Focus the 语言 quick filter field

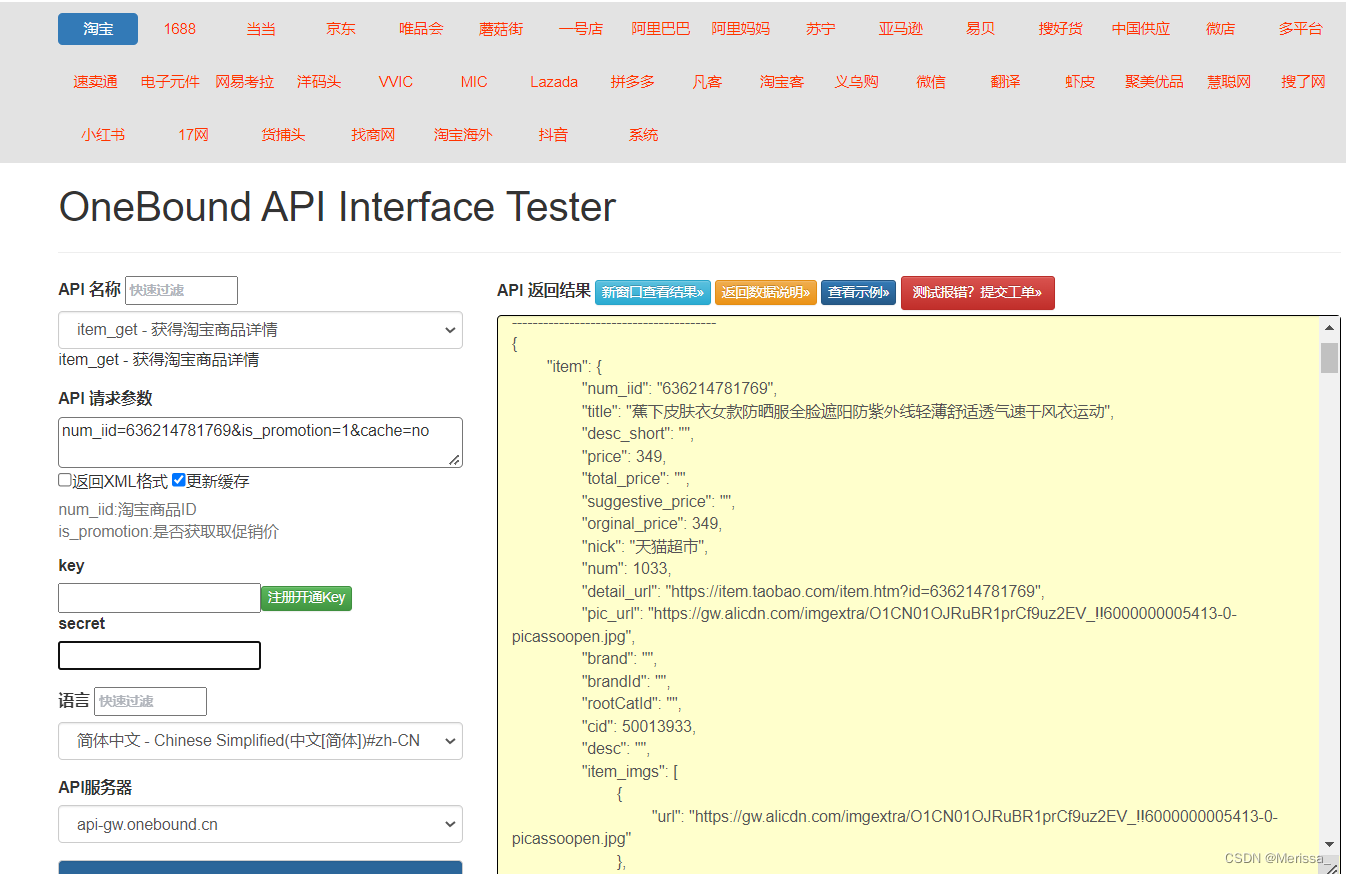[150, 701]
